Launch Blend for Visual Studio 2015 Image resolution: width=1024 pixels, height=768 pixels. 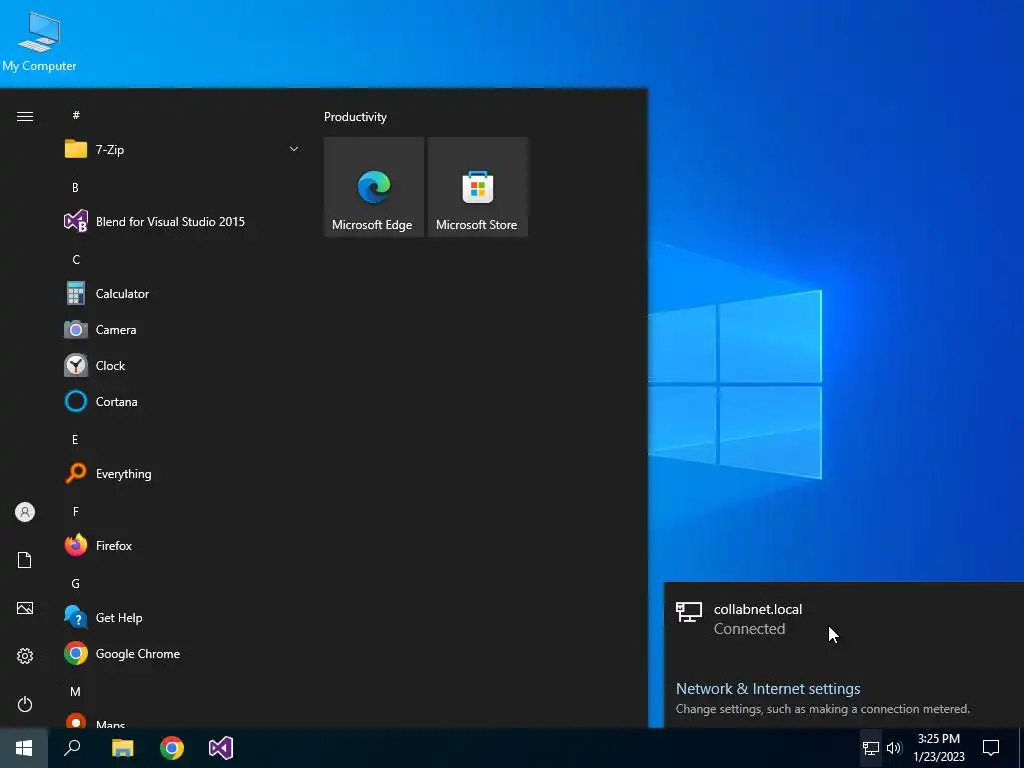coord(183,221)
